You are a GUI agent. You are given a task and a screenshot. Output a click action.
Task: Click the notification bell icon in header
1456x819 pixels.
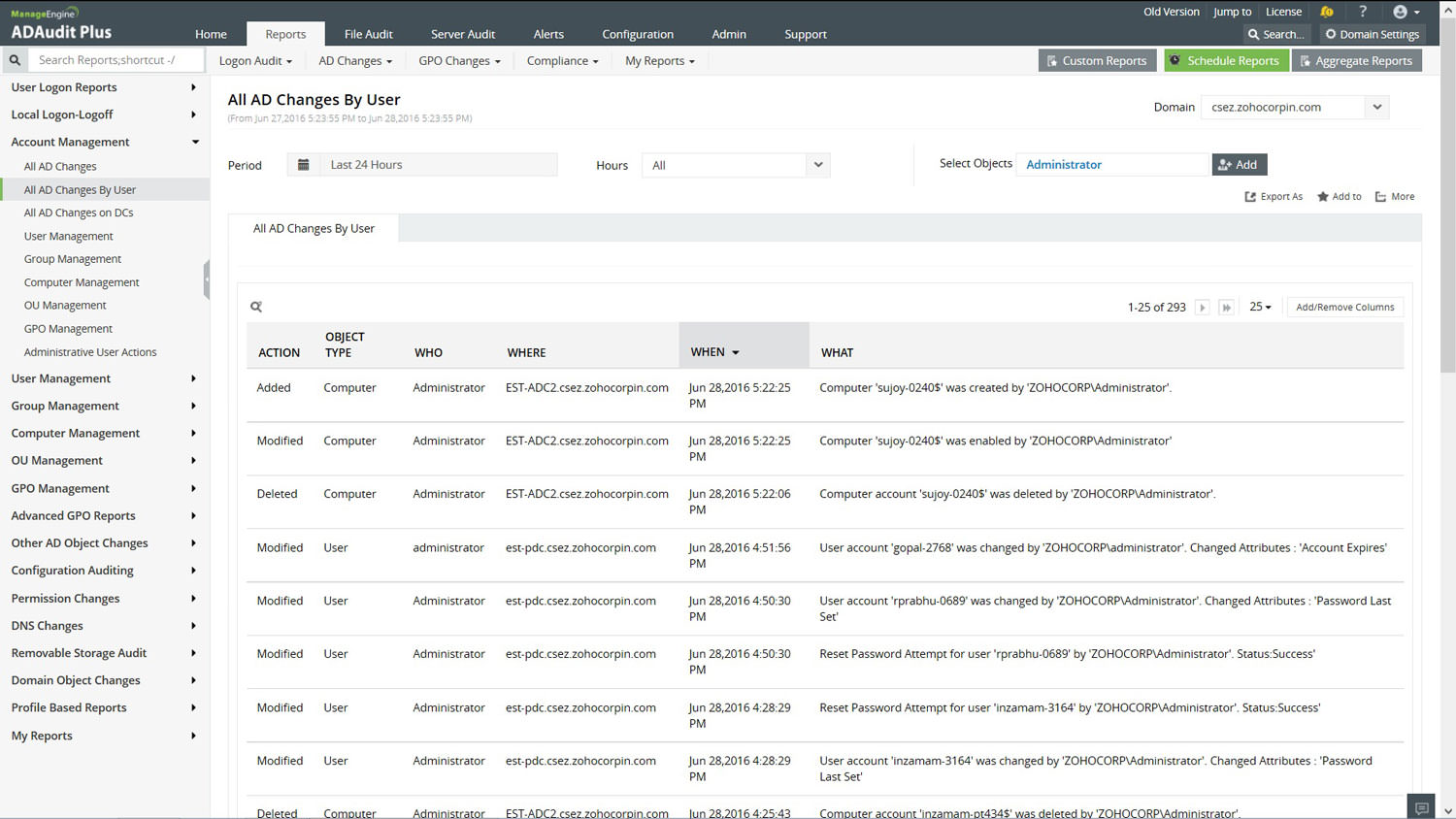[1326, 12]
